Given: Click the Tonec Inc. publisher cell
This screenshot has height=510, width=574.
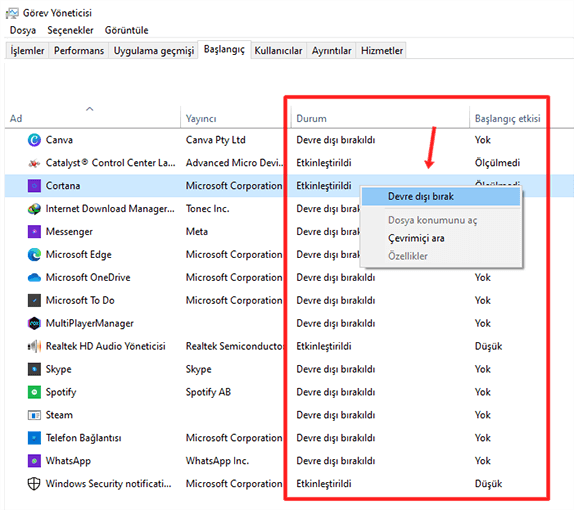Looking at the screenshot, I should coord(207,209).
